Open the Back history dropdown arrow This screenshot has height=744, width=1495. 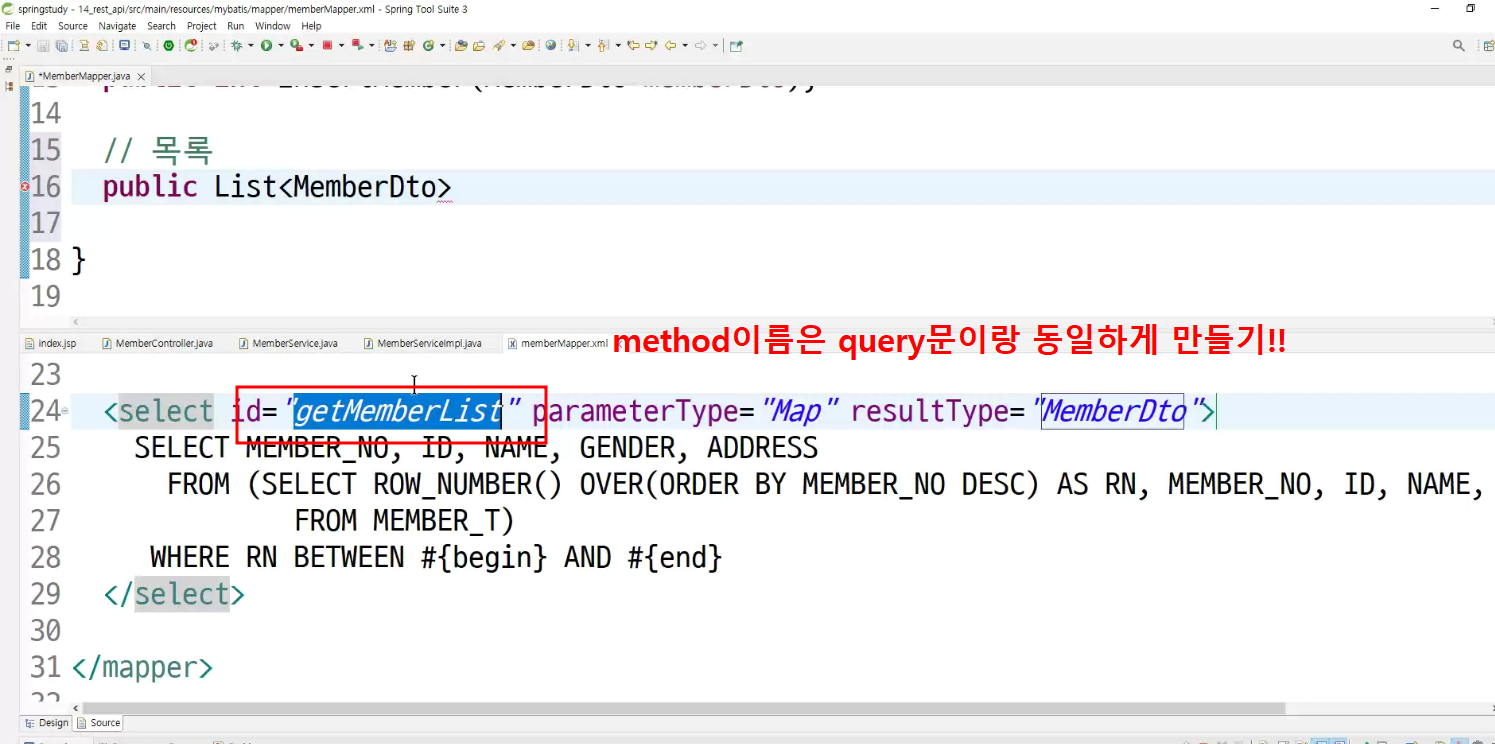click(685, 45)
